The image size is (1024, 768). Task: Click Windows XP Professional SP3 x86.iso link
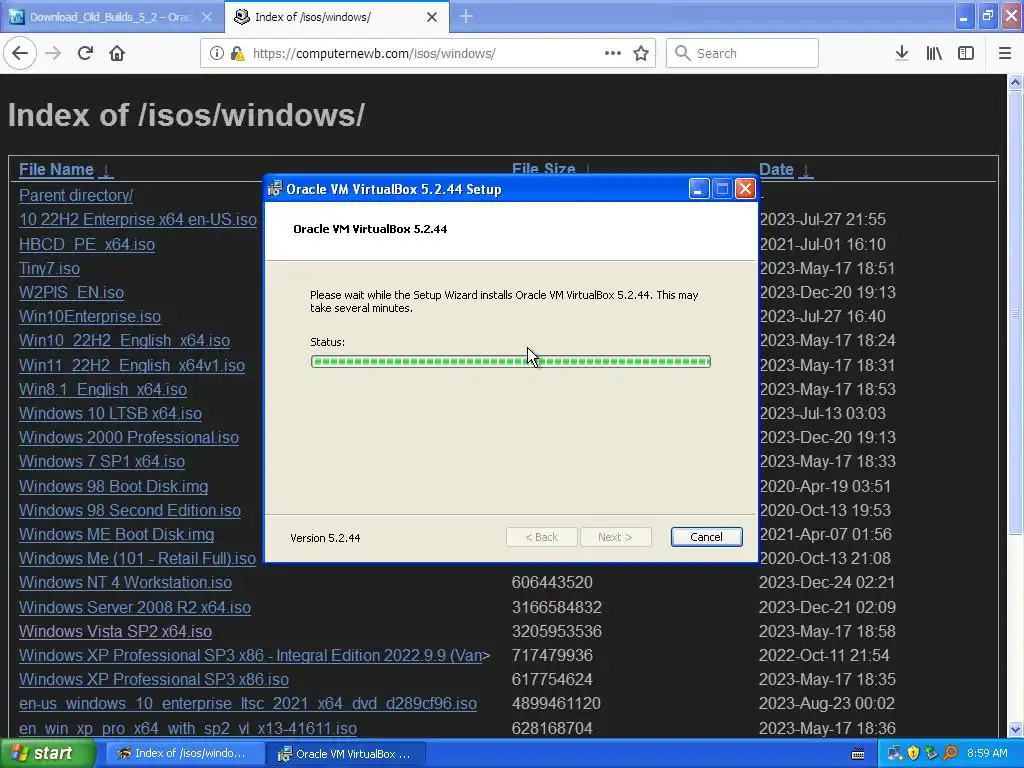153,680
